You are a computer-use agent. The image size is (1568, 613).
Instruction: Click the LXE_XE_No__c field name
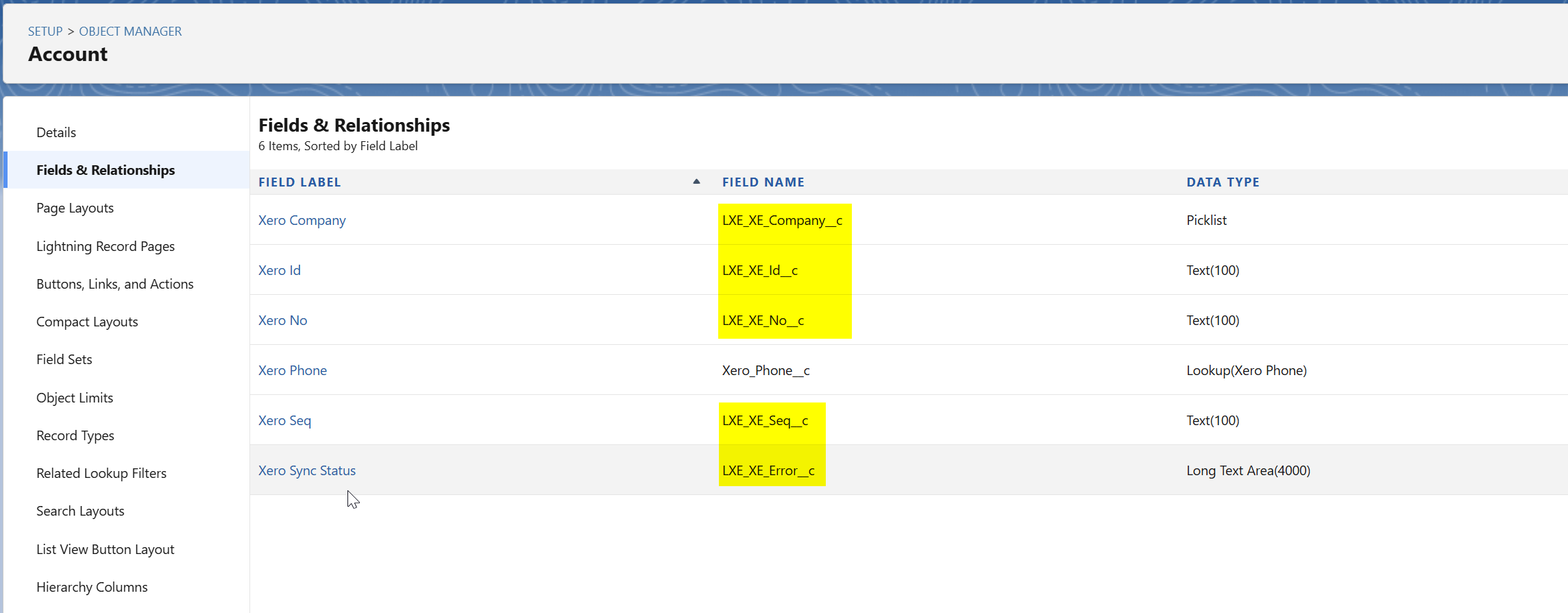point(763,320)
